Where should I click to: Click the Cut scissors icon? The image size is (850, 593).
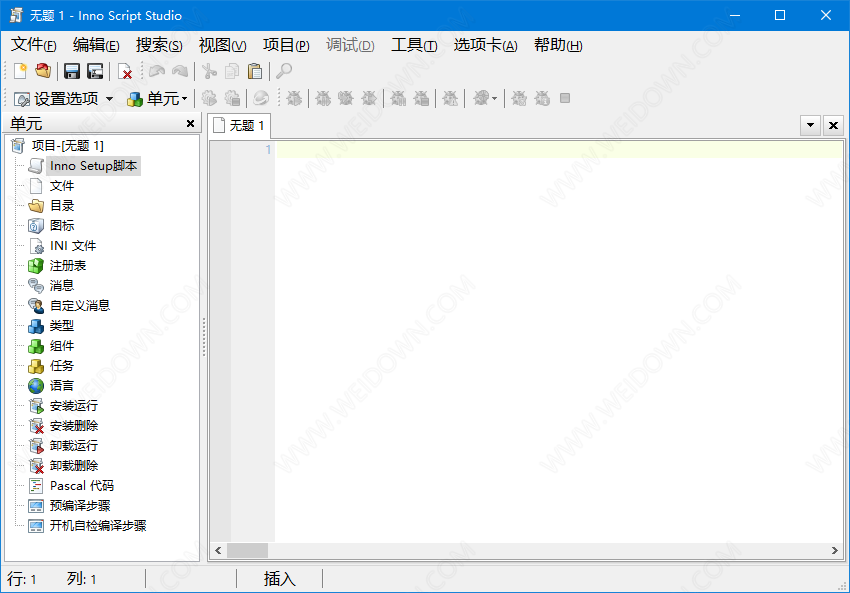[209, 71]
